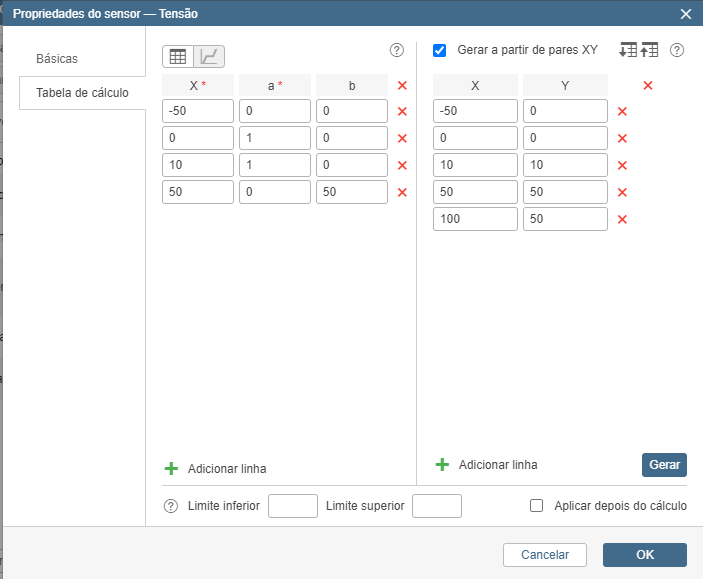Enable Aplicar depois do cálculo checkbox

tap(536, 506)
